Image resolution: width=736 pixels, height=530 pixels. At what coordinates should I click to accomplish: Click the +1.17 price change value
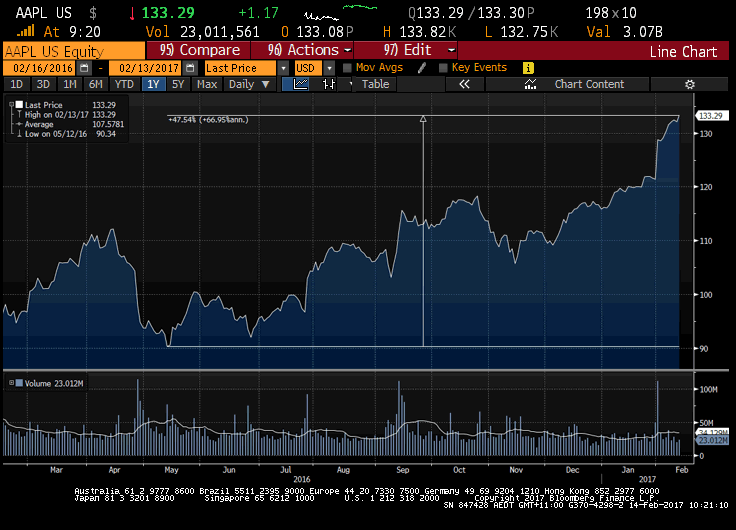point(259,13)
